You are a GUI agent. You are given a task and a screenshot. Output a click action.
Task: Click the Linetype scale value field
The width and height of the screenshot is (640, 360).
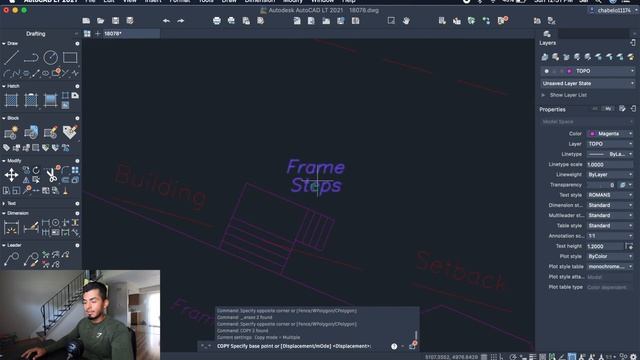click(610, 164)
